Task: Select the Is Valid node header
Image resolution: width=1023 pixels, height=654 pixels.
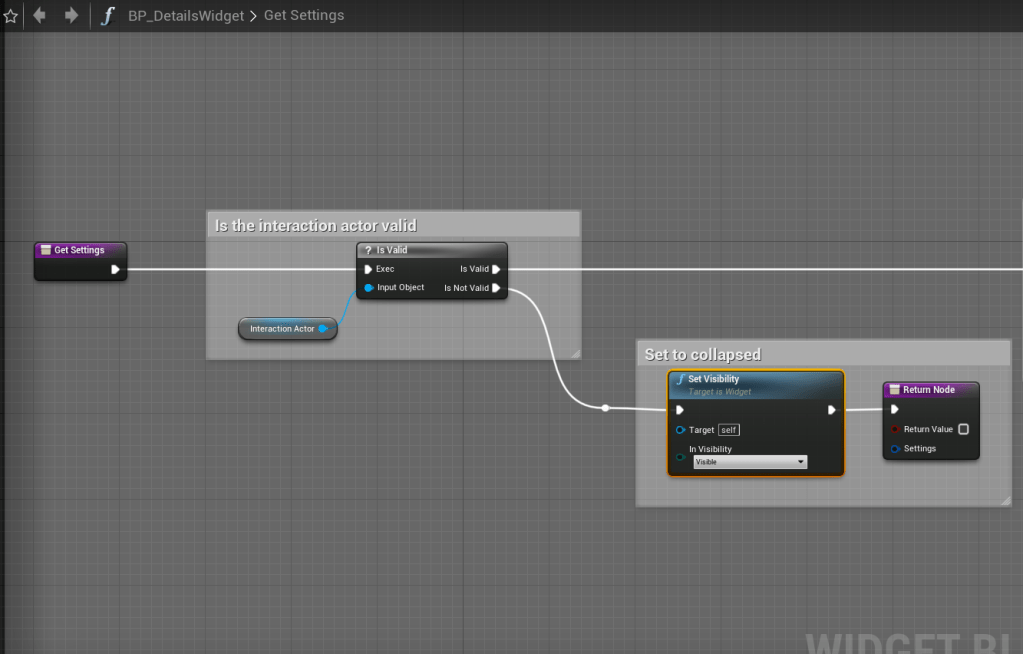Action: click(431, 250)
